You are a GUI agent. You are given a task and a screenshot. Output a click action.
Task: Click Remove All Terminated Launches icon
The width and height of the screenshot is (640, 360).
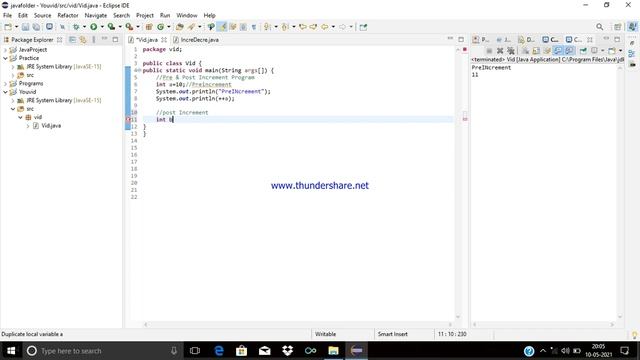(x=511, y=51)
